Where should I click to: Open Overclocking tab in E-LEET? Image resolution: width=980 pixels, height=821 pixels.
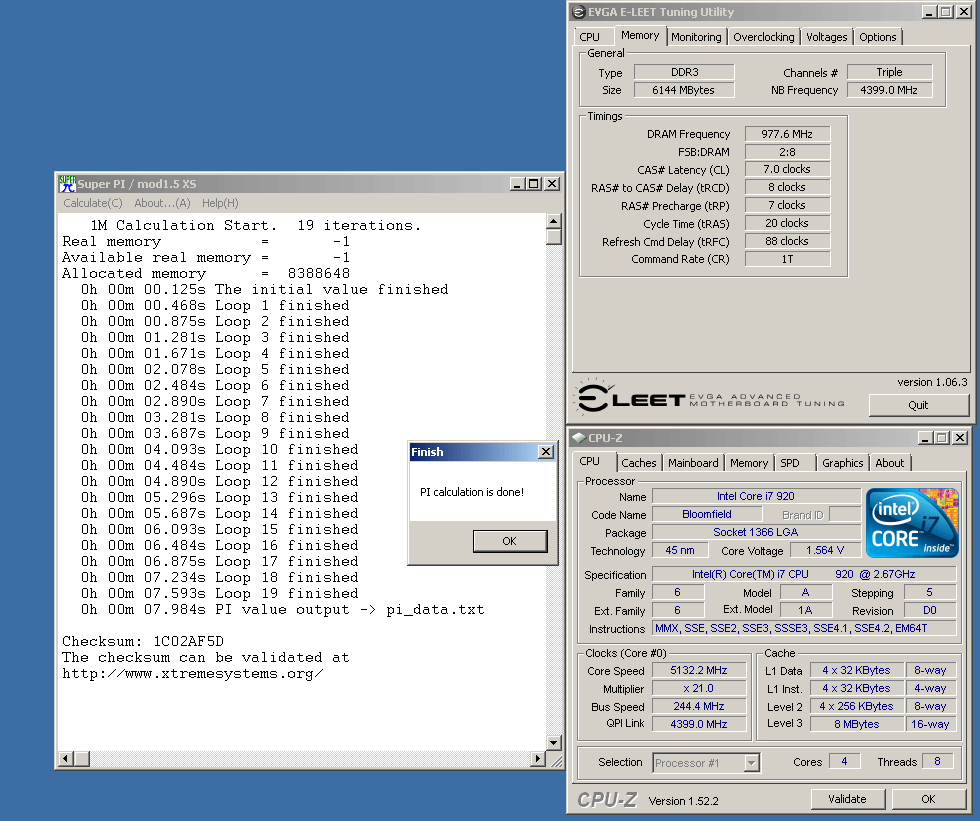764,37
